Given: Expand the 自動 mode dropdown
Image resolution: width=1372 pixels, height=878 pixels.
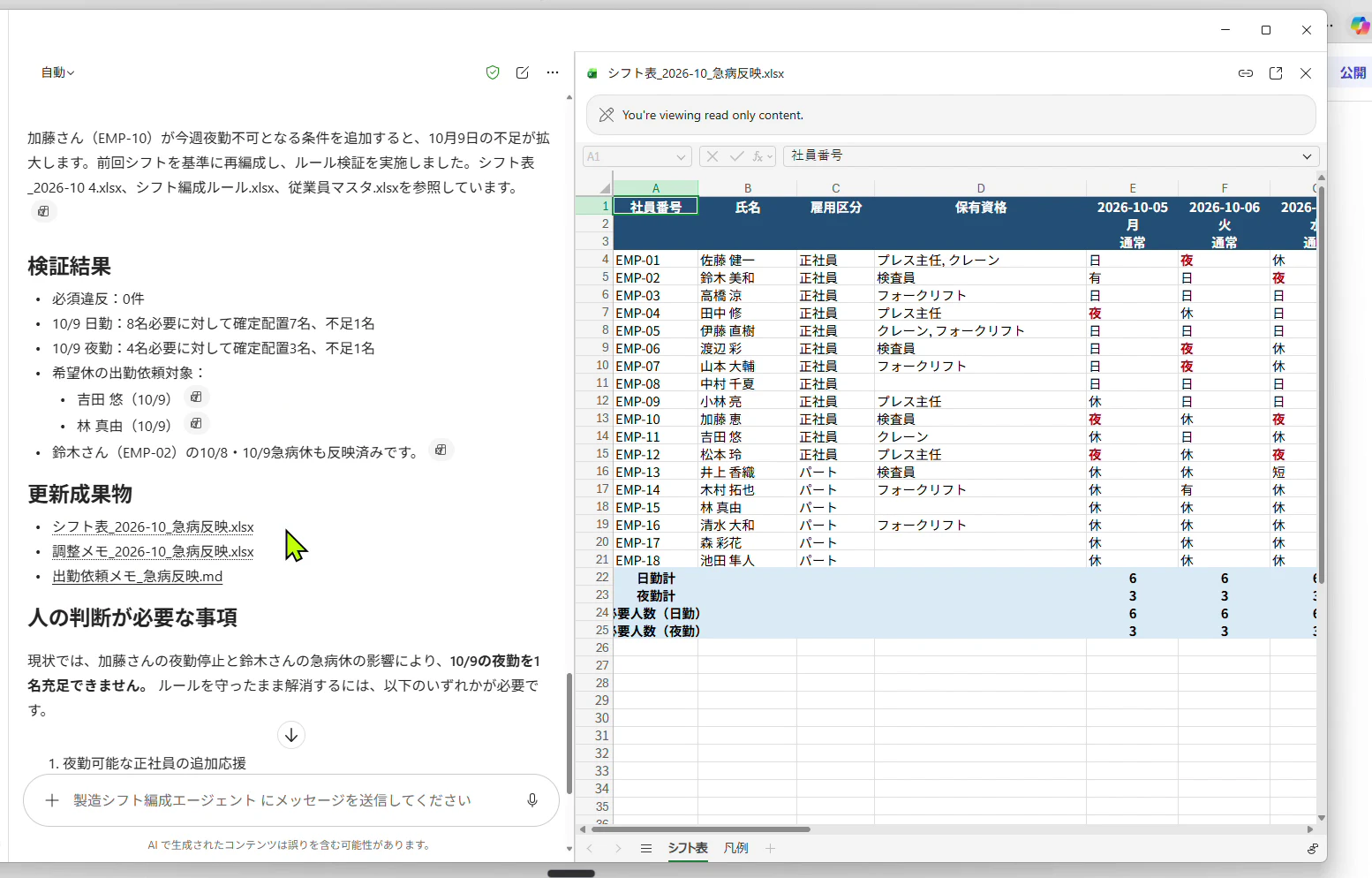Looking at the screenshot, I should click(x=57, y=72).
